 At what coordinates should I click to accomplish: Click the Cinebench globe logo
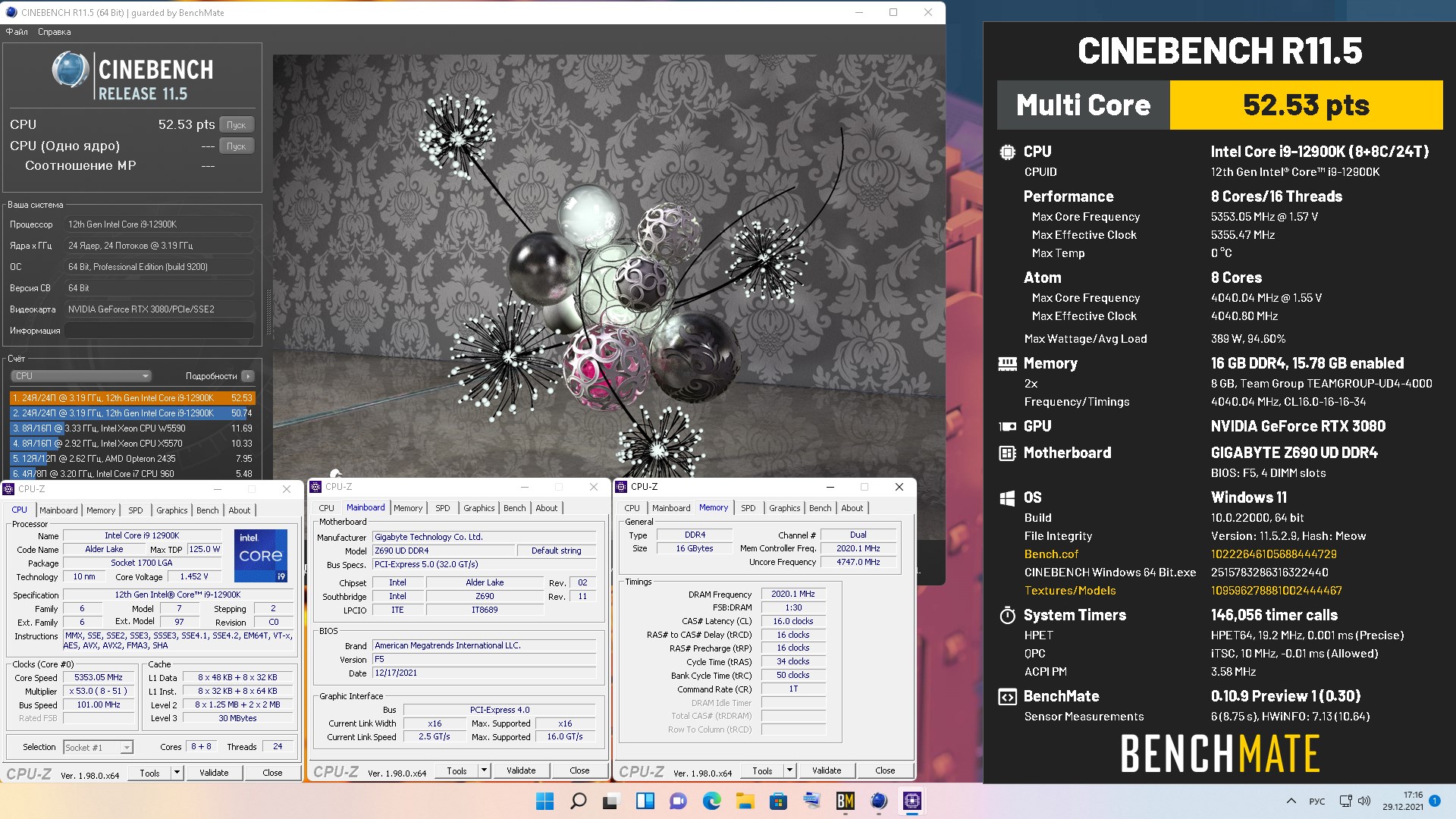point(71,69)
